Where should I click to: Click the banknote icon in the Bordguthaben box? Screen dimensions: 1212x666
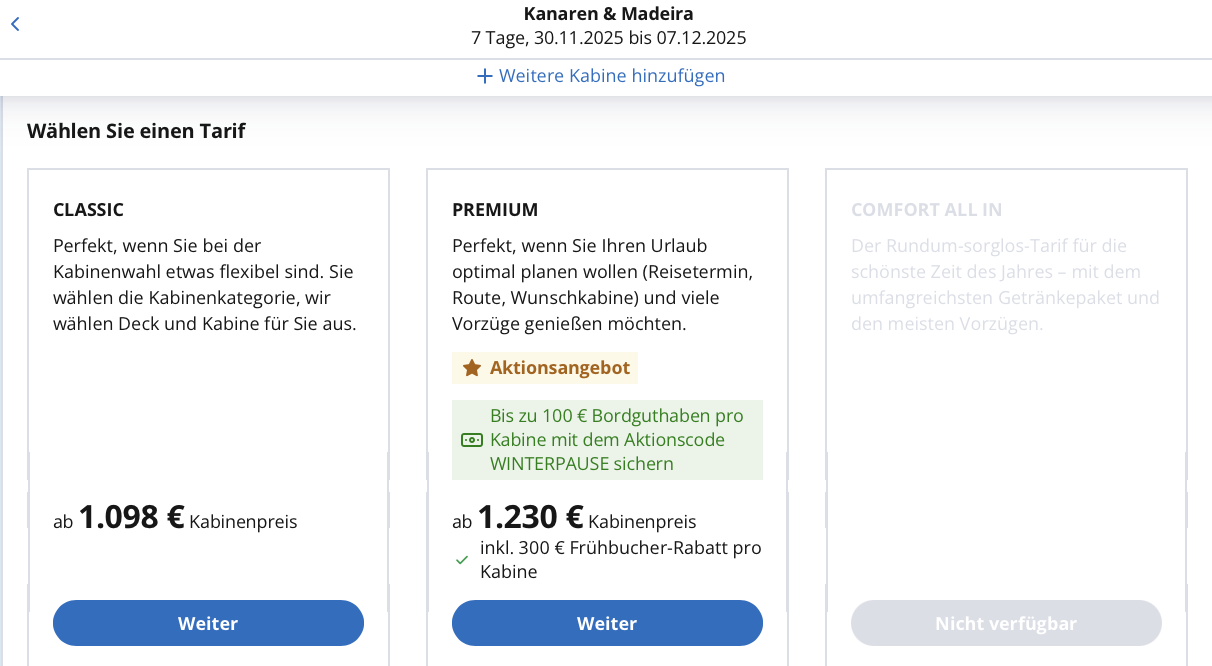click(x=471, y=440)
